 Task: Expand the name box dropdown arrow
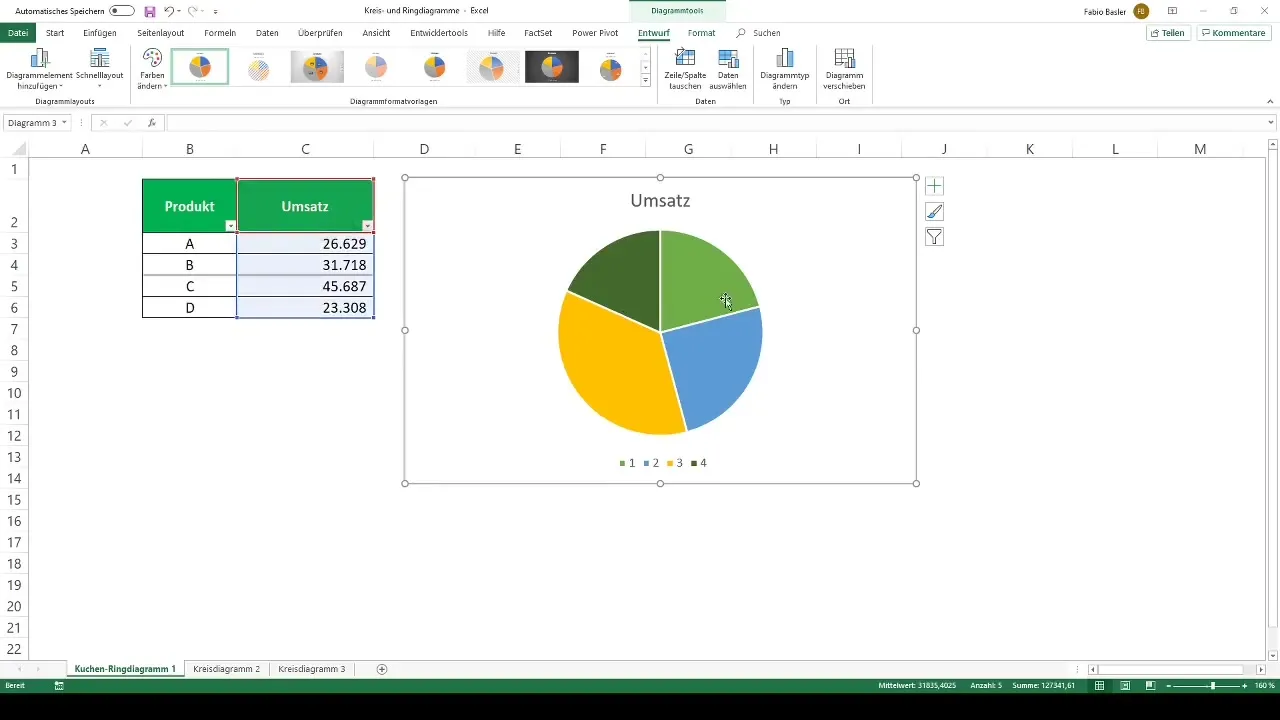click(x=65, y=123)
